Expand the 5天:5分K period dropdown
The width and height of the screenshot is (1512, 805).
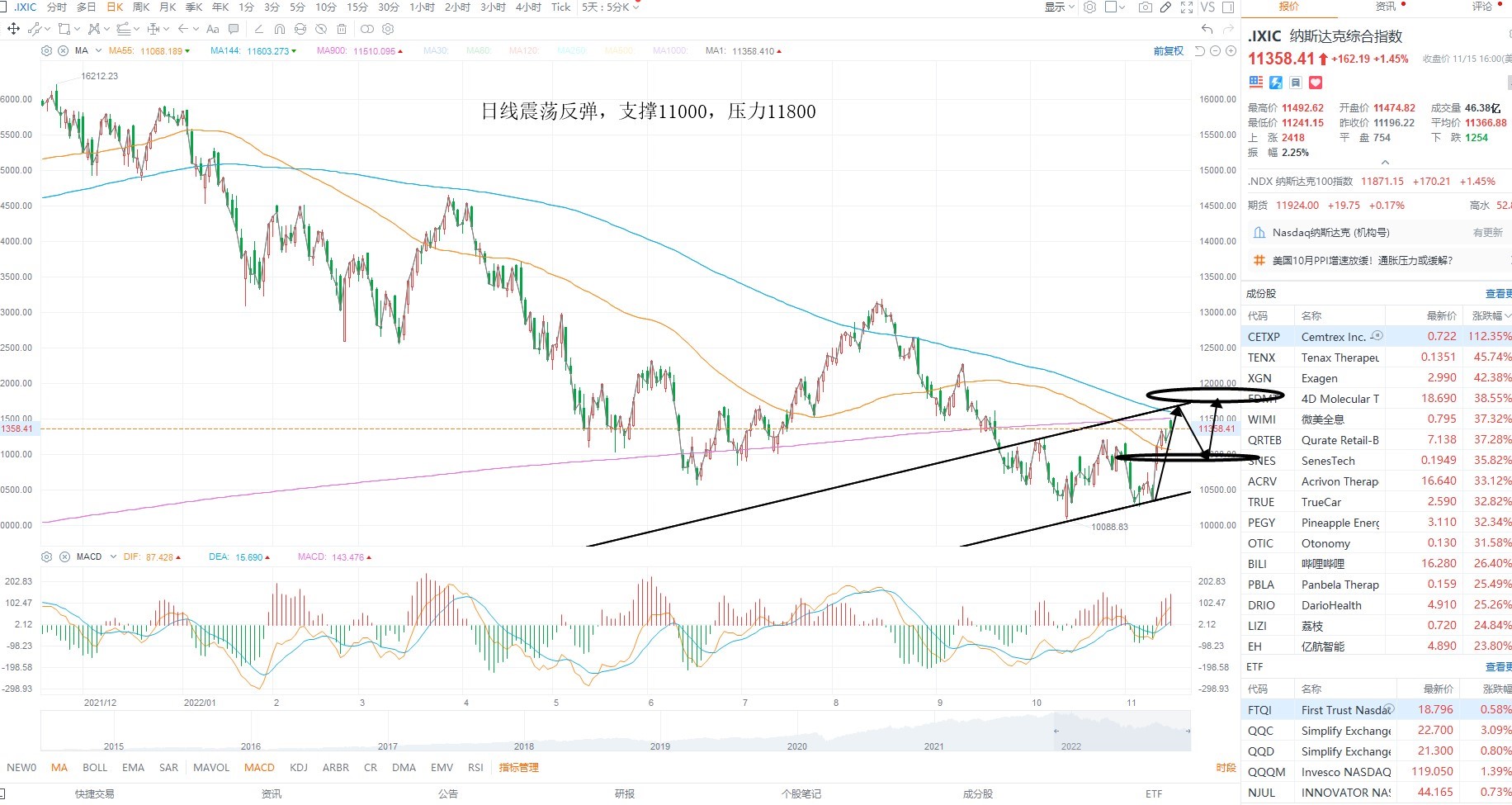coord(611,7)
